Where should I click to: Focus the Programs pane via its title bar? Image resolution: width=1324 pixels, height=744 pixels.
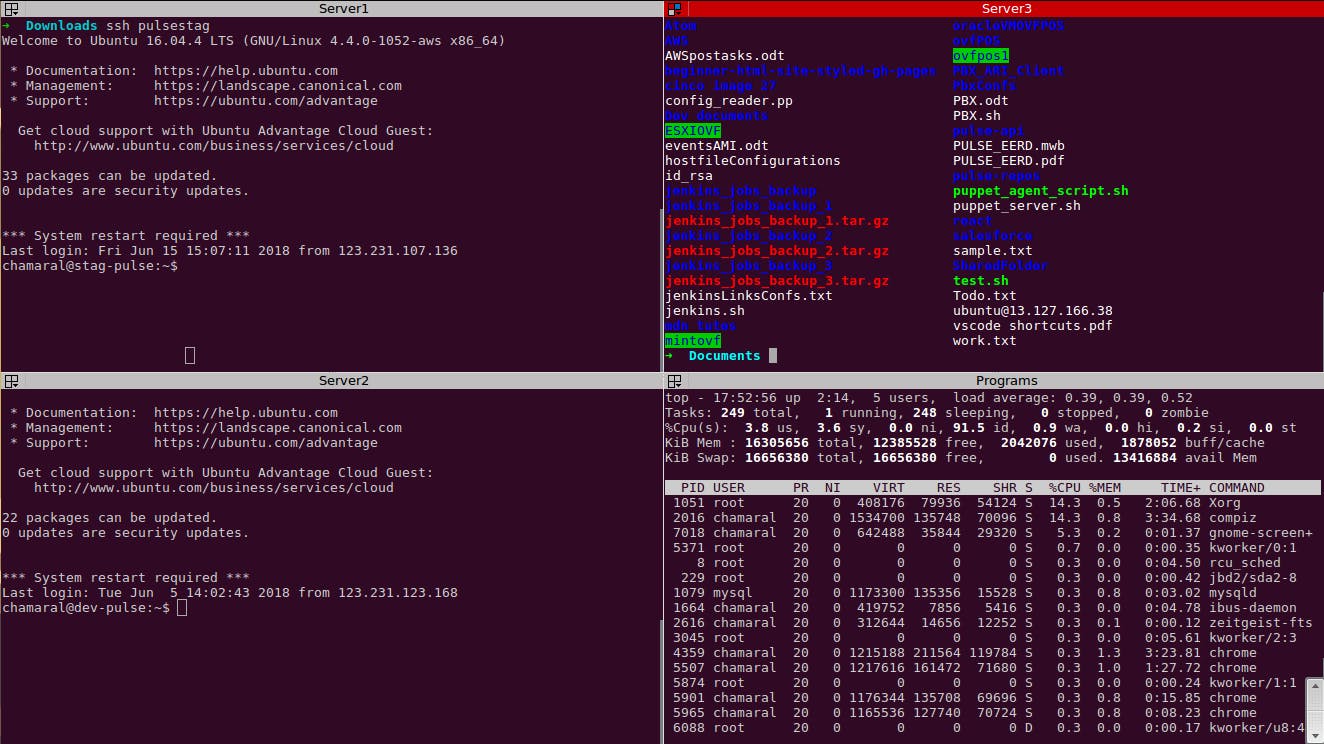tap(1006, 380)
